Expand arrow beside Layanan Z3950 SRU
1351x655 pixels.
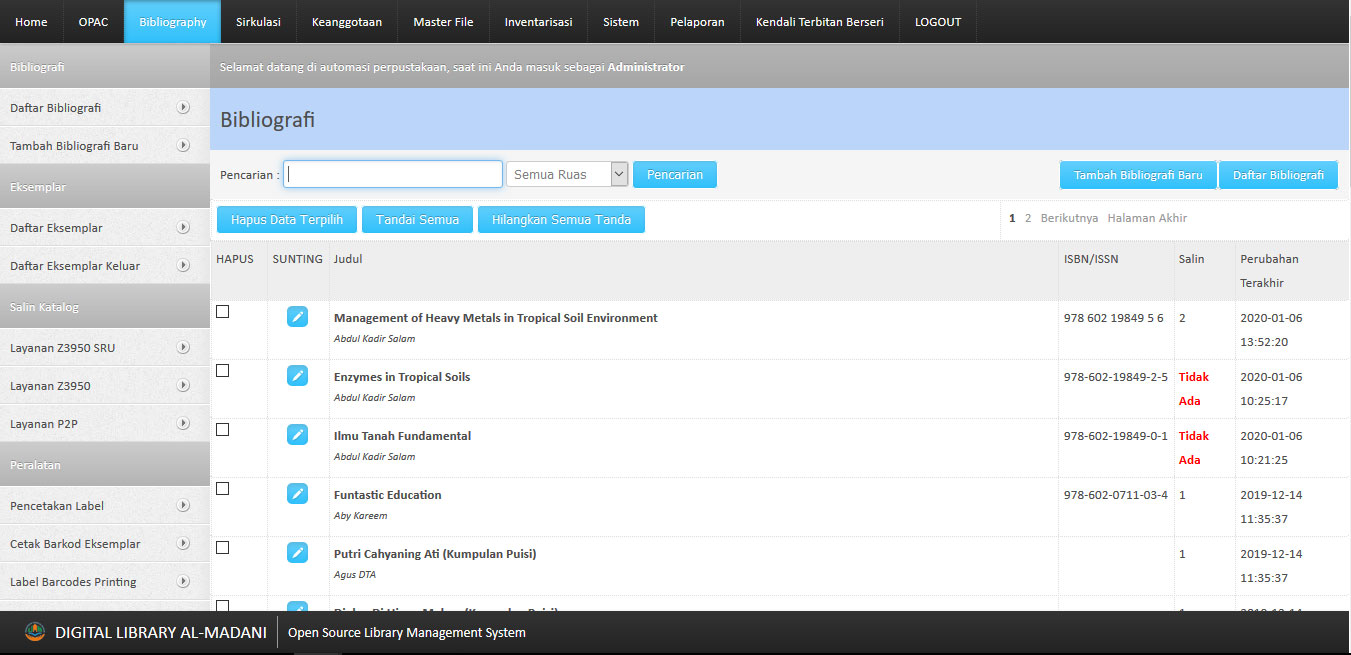pos(183,348)
